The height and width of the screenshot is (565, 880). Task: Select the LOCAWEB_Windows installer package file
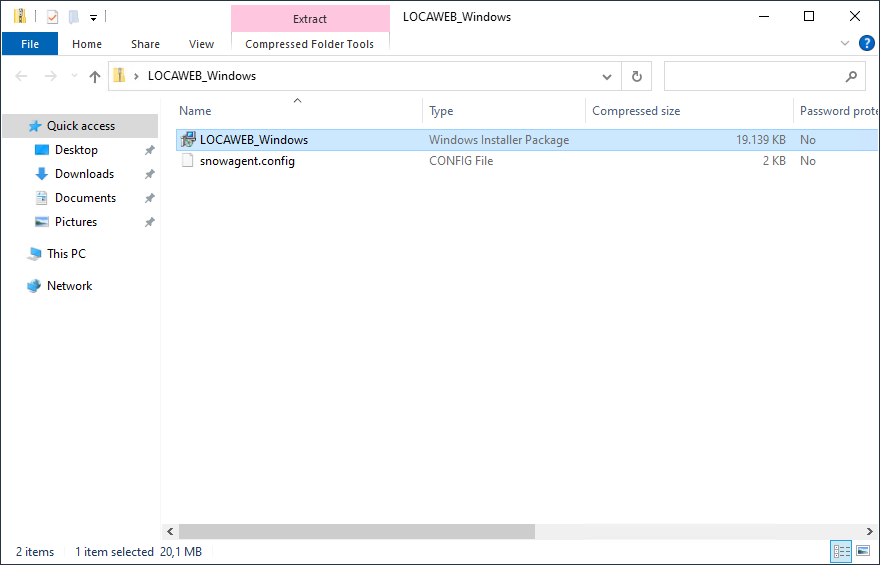[x=526, y=140]
